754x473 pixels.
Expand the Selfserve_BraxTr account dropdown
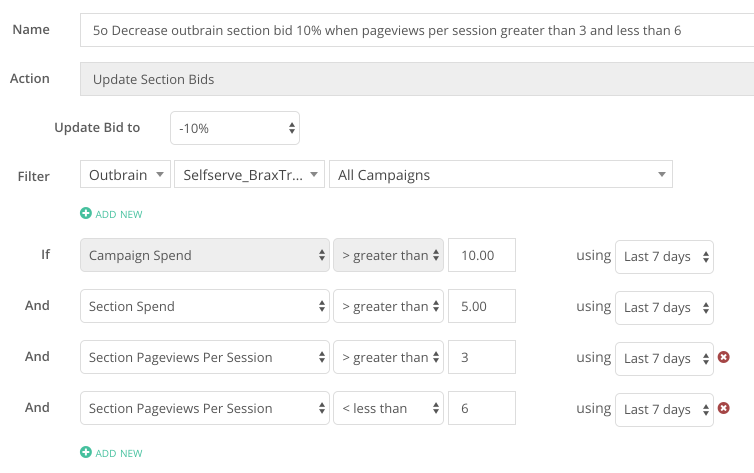[249, 175]
